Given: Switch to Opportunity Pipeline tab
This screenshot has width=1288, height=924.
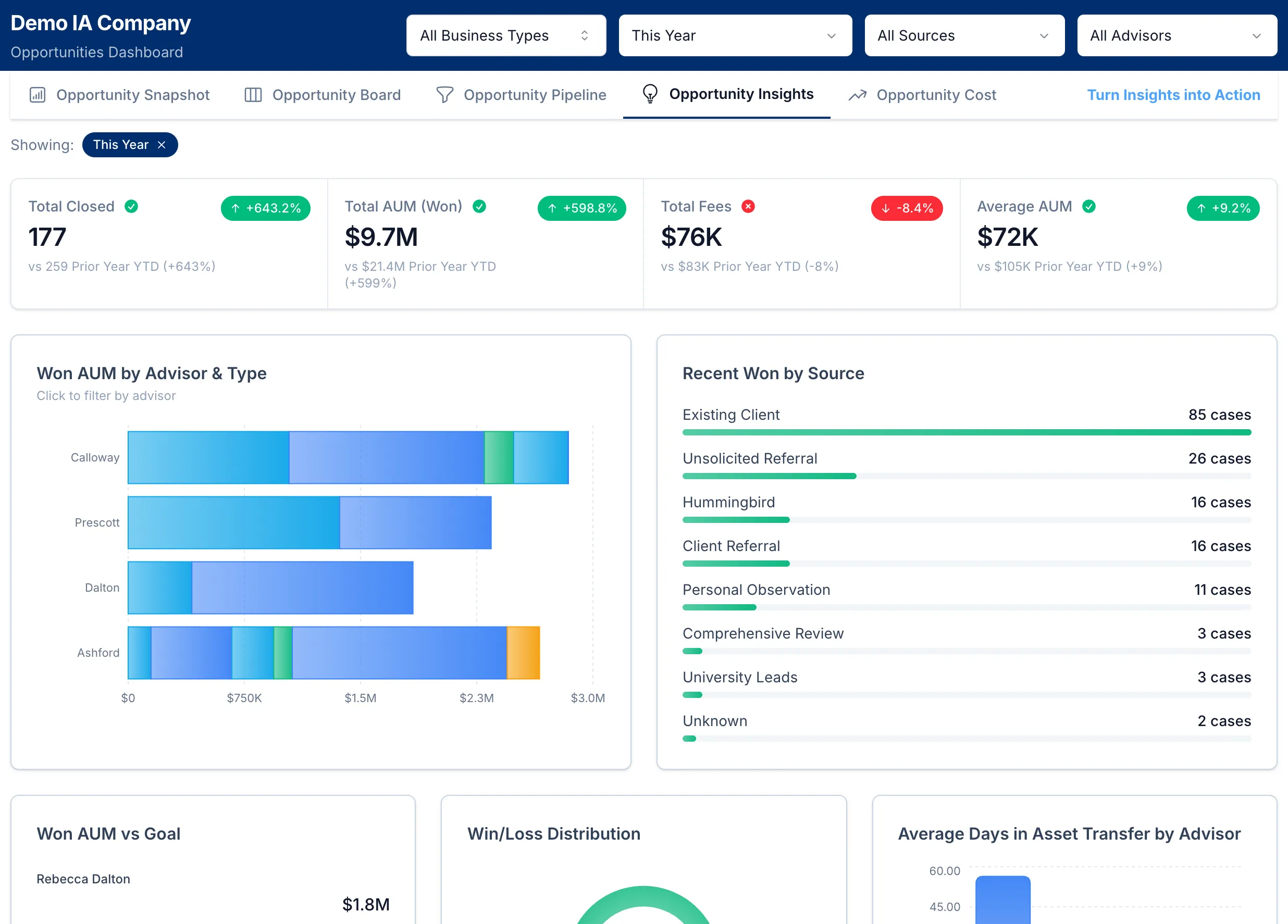Looking at the screenshot, I should click(x=521, y=95).
